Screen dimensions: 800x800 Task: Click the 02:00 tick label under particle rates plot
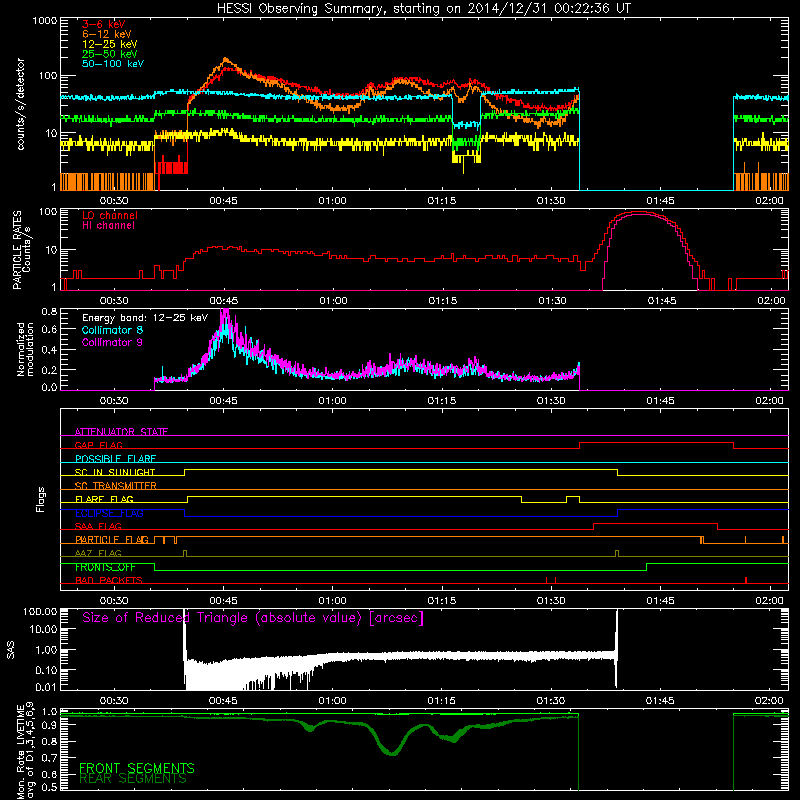pyautogui.click(x=771, y=301)
